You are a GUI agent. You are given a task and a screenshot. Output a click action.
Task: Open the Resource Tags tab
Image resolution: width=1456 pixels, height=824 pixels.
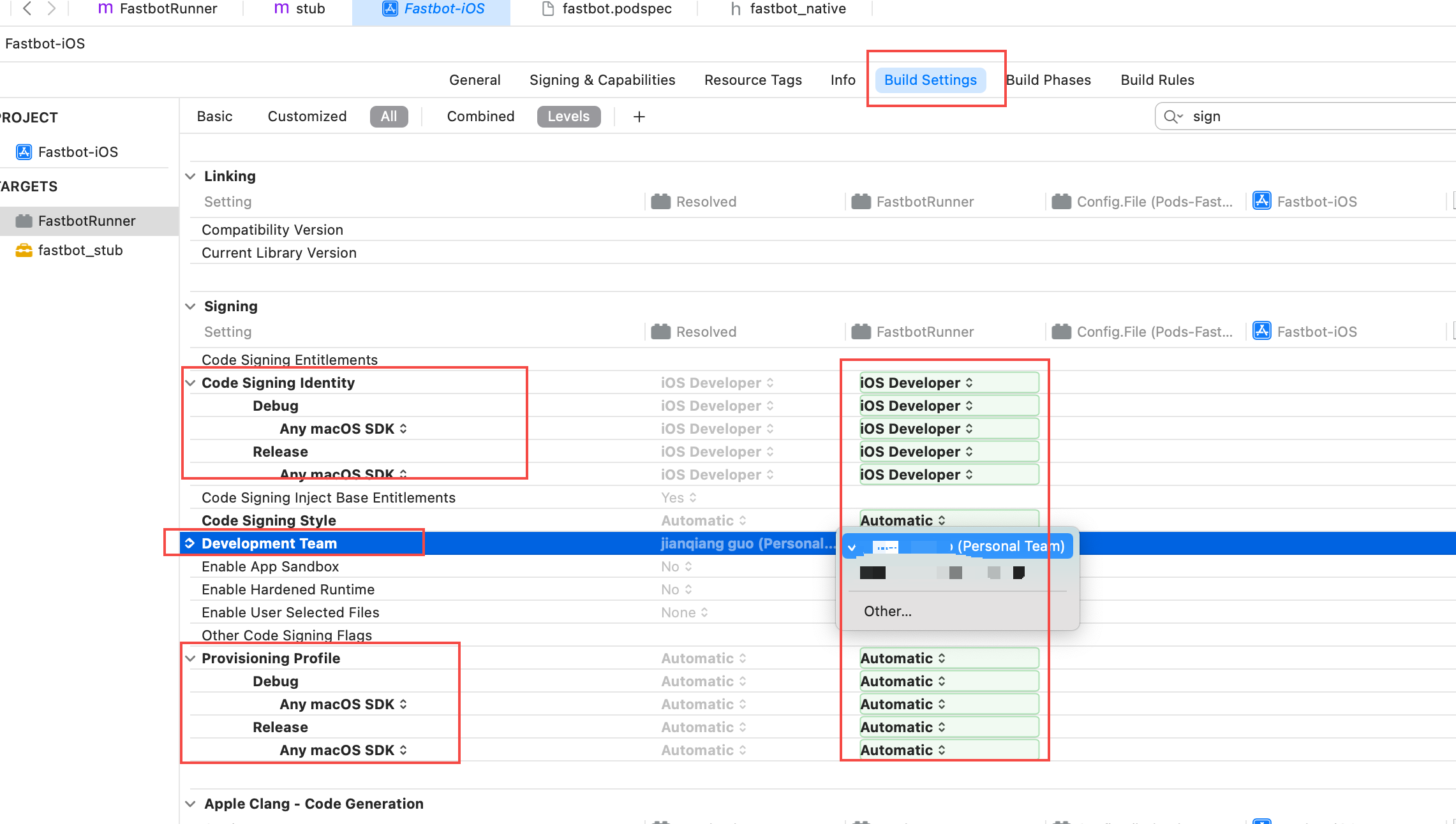(753, 80)
